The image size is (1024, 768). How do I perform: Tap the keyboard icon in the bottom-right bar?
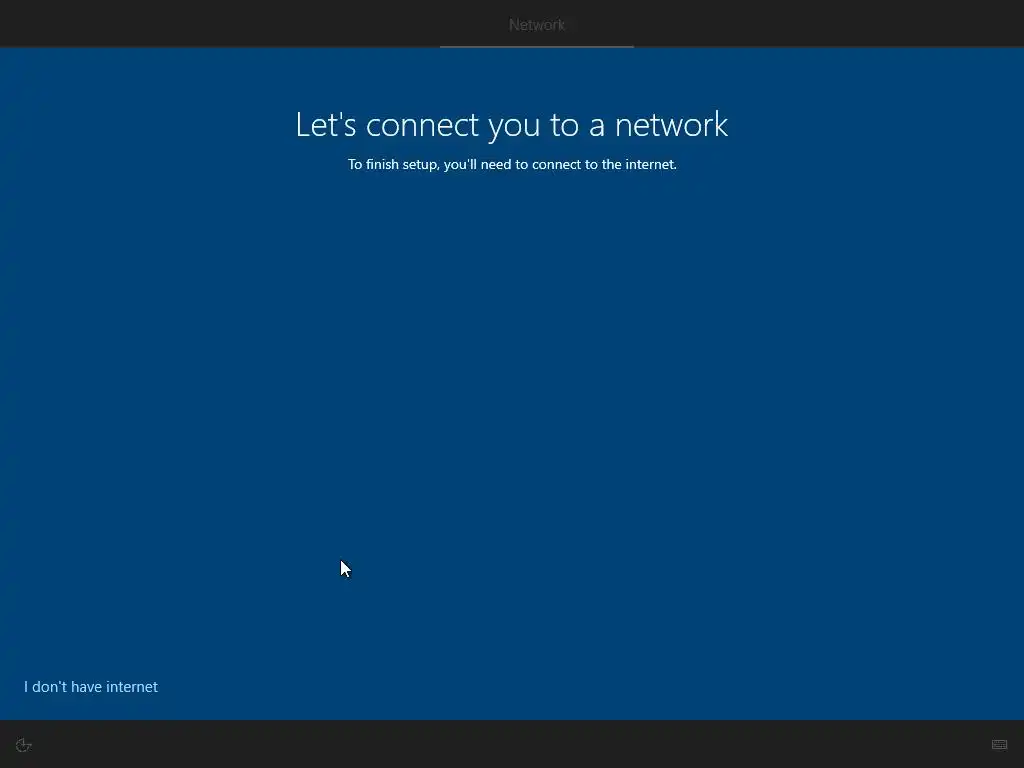tap(999, 744)
